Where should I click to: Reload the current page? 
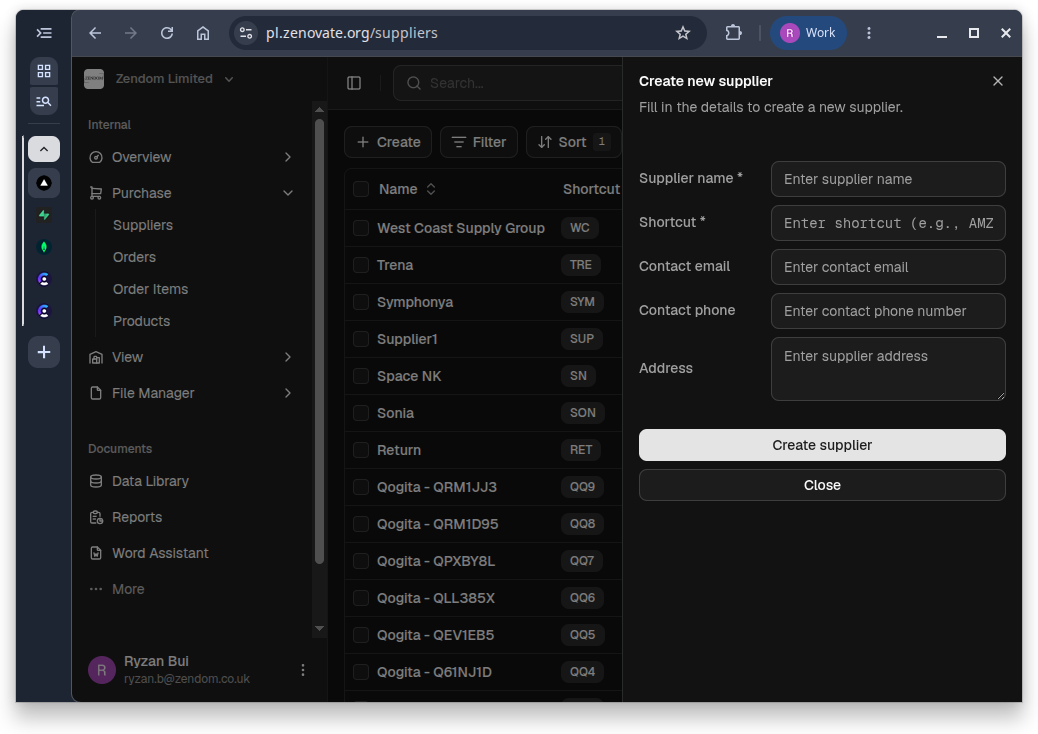[167, 33]
